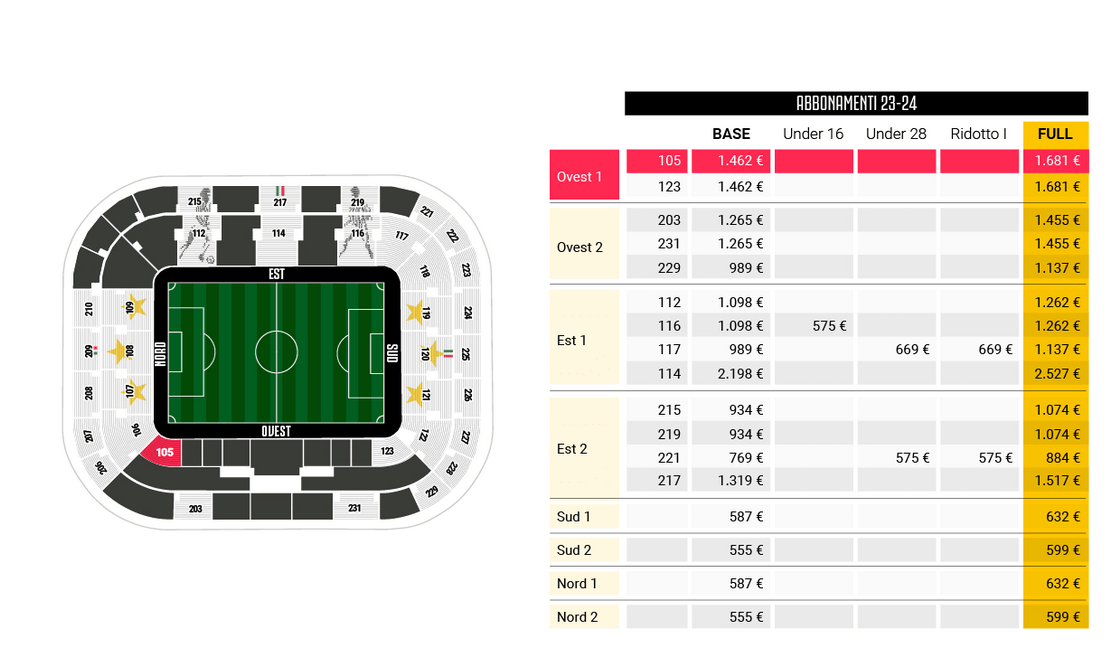Click the gold star at sector 121
Viewport: 1117px width, 651px height.
pyautogui.click(x=415, y=394)
